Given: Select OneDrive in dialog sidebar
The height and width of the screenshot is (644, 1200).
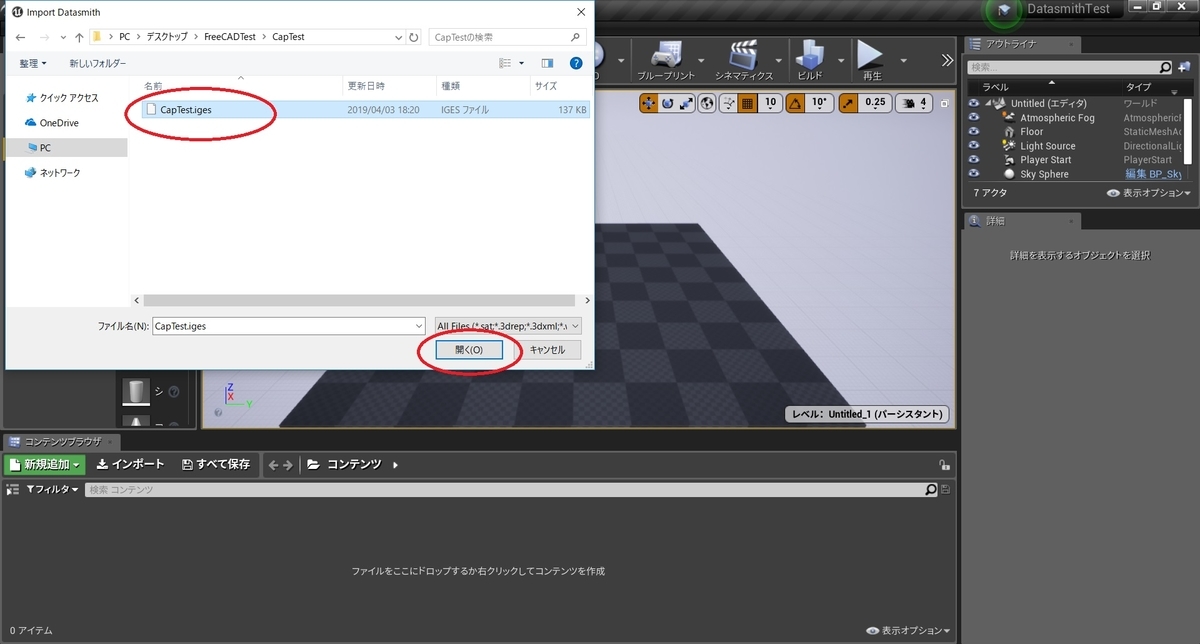Looking at the screenshot, I should tap(50, 123).
